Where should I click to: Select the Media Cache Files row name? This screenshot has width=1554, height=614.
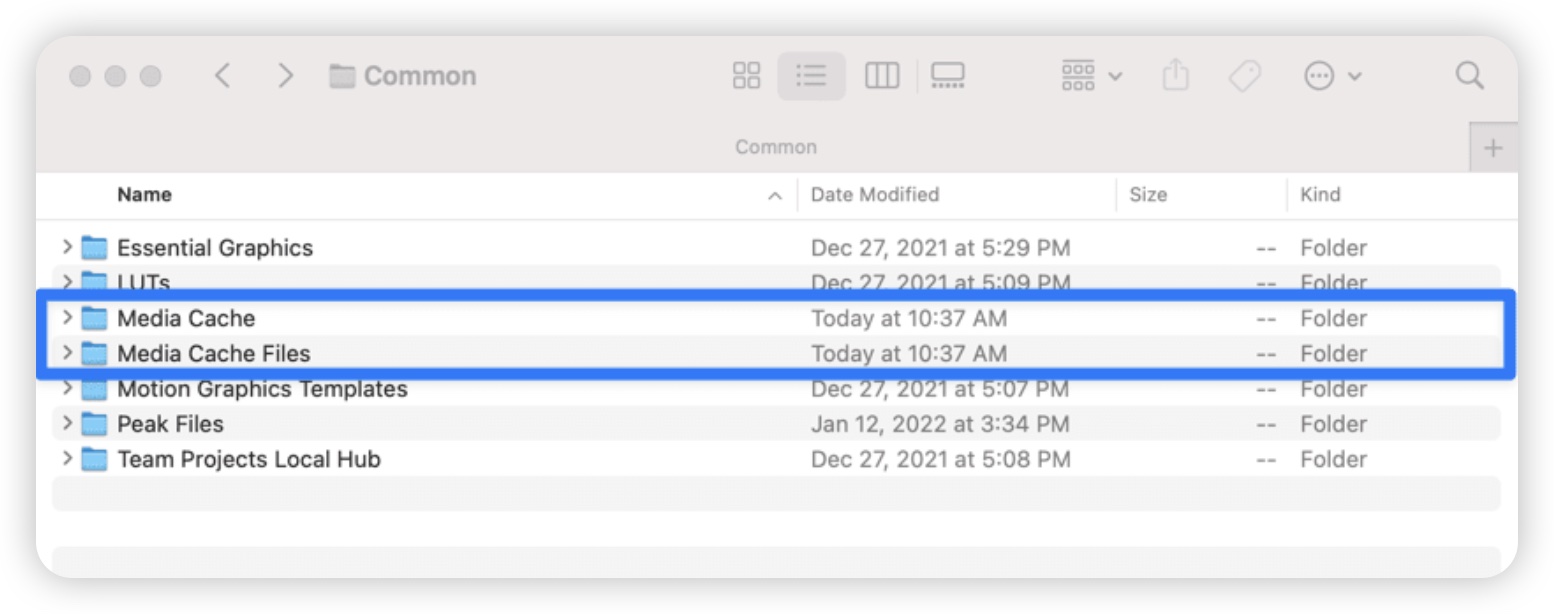(214, 353)
